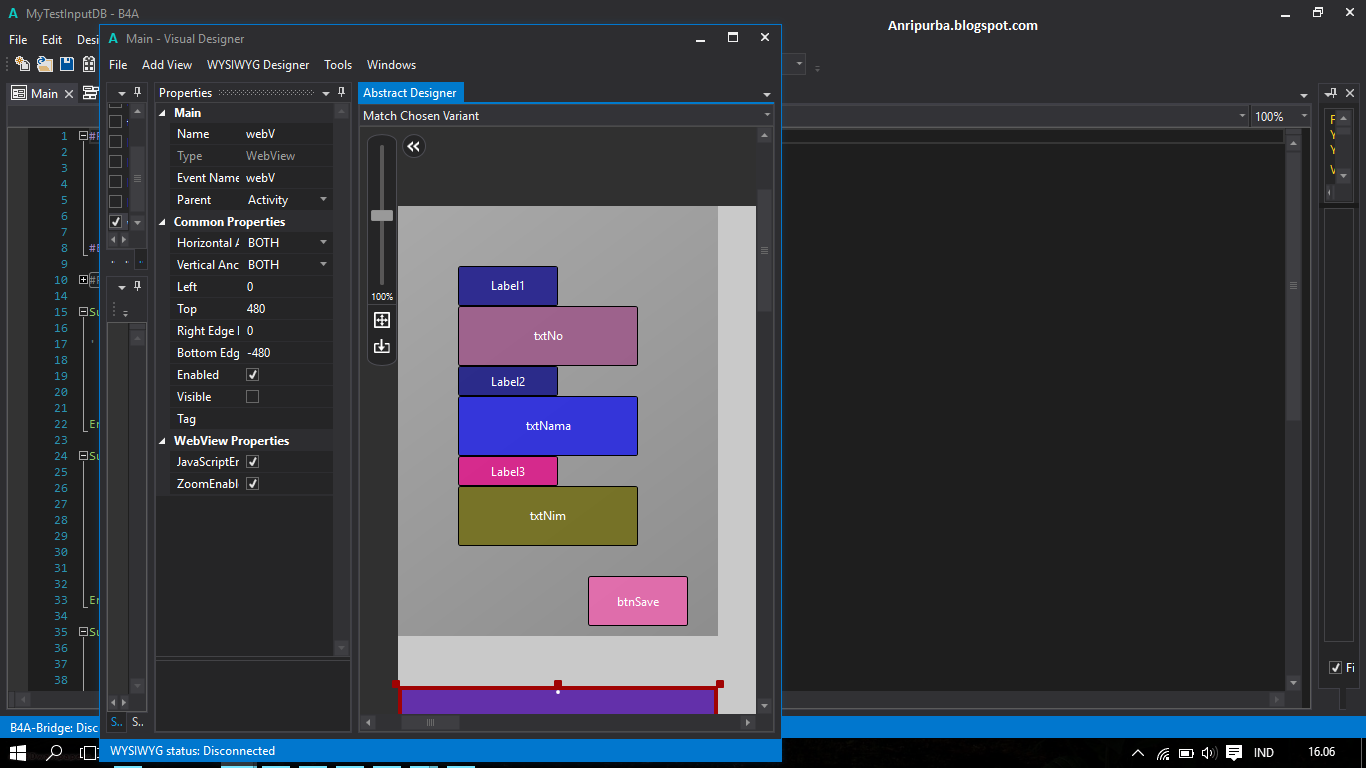
Task: Click the floppy disk save icon in B4A toolbar
Action: pyautogui.click(x=67, y=64)
